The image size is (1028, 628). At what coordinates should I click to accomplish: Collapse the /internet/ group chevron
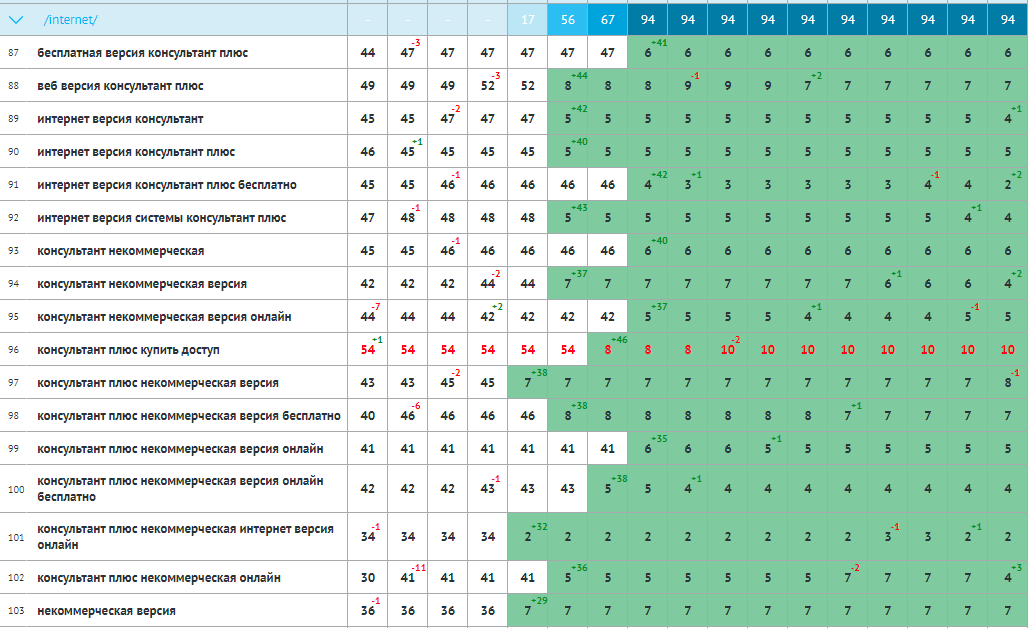[16, 20]
